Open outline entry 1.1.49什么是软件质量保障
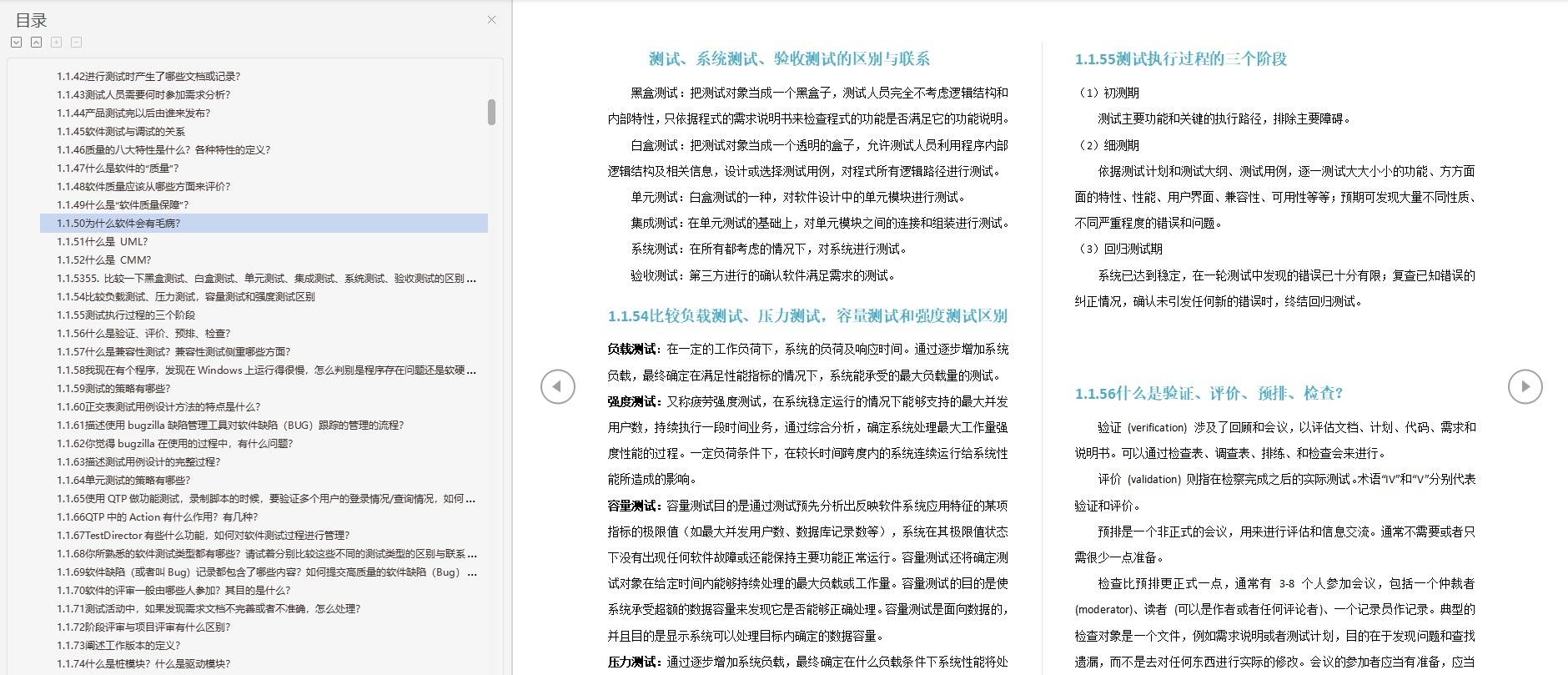This screenshot has height=675, width=1568. click(123, 204)
